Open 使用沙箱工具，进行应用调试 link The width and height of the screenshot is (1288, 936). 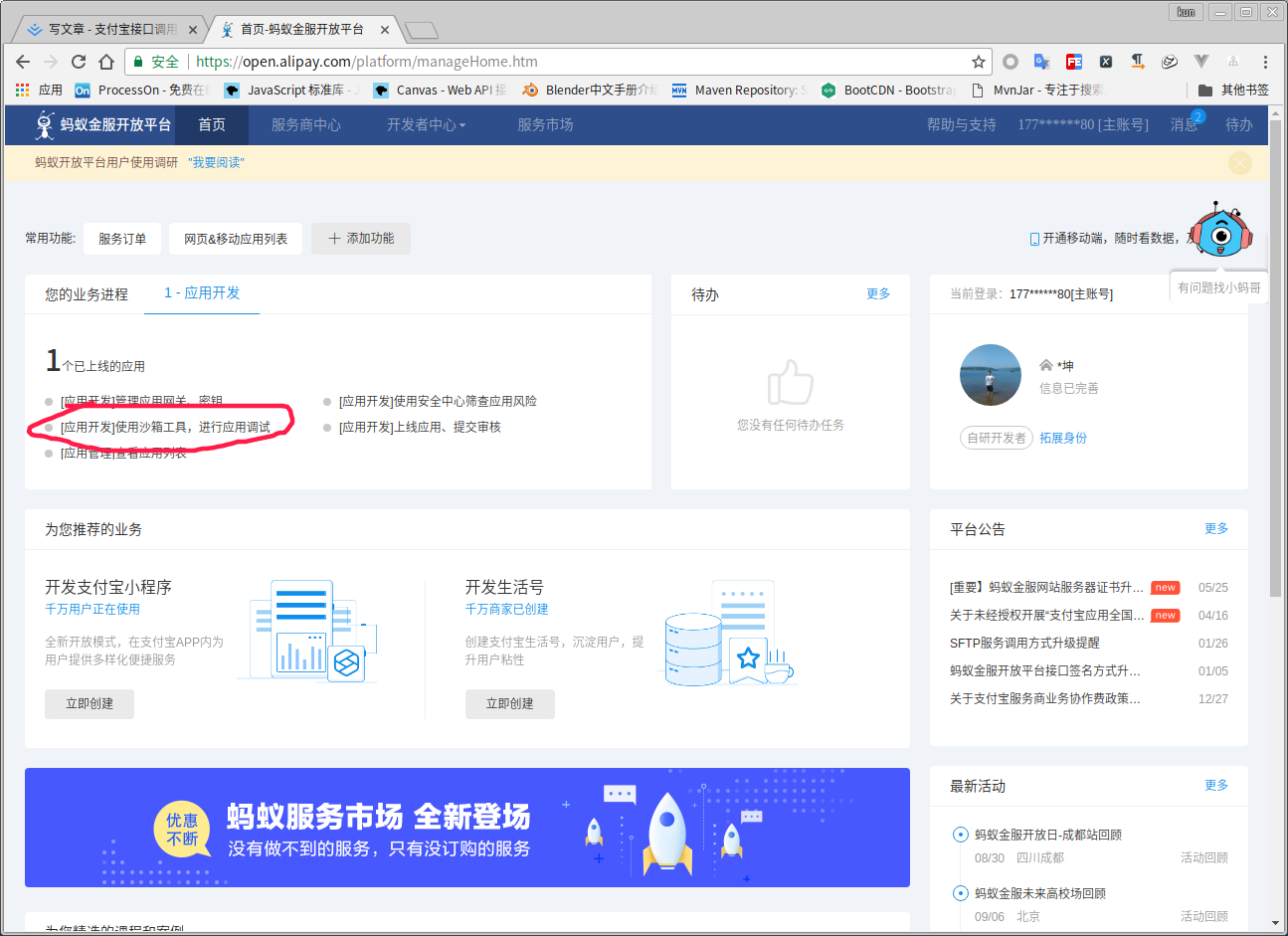165,428
